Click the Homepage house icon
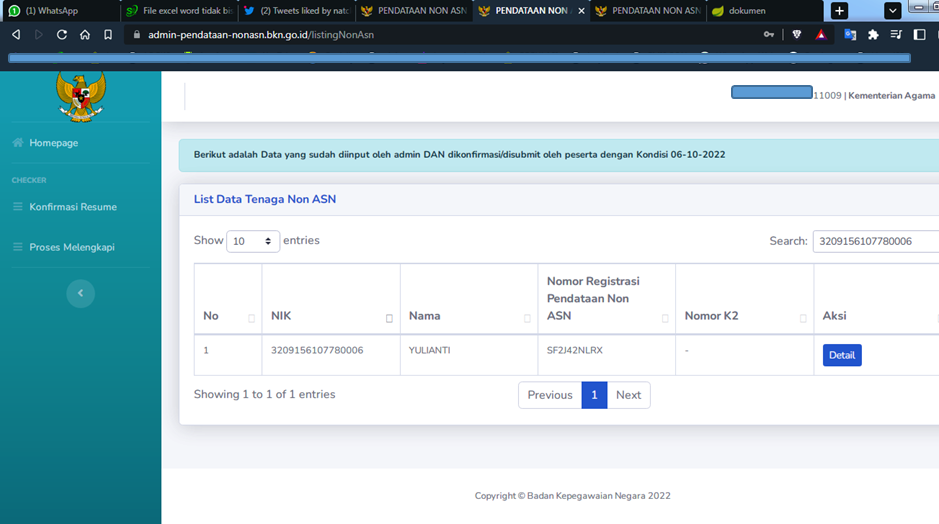 [x=18, y=143]
